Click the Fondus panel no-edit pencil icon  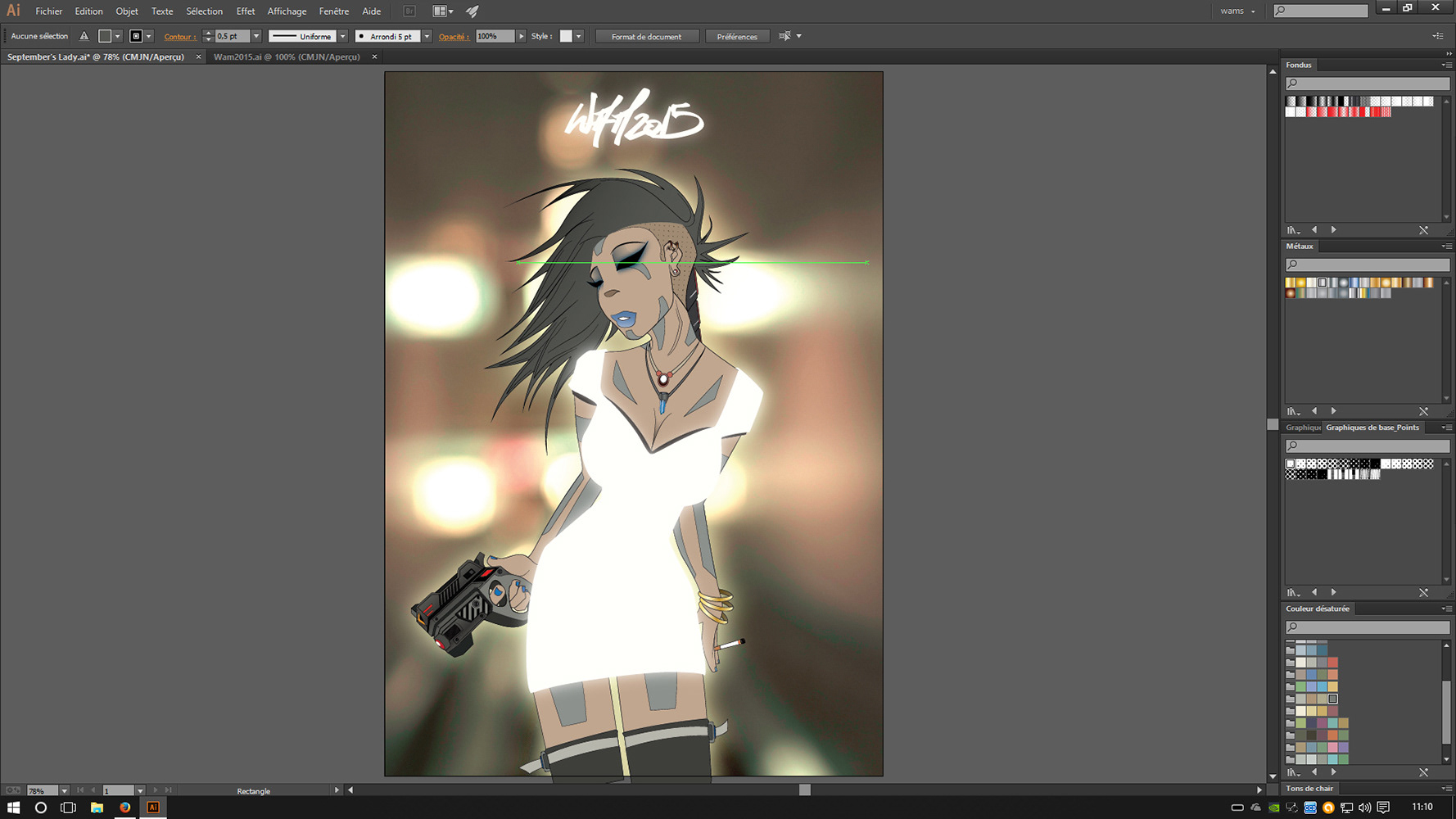[x=1423, y=230]
